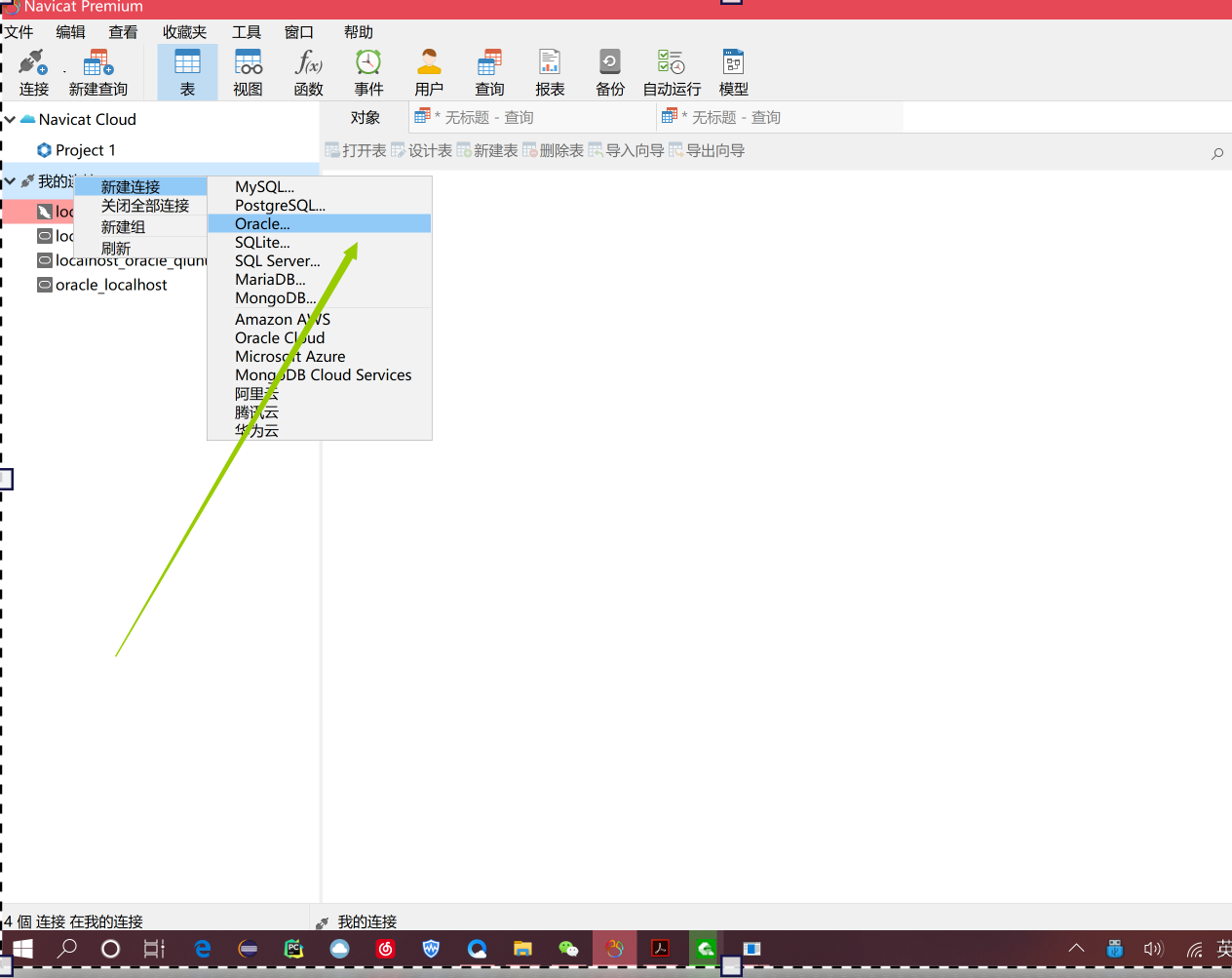Image resolution: width=1232 pixels, height=978 pixels.
Task: Select the 表 table toolbar icon
Action: tap(187, 73)
